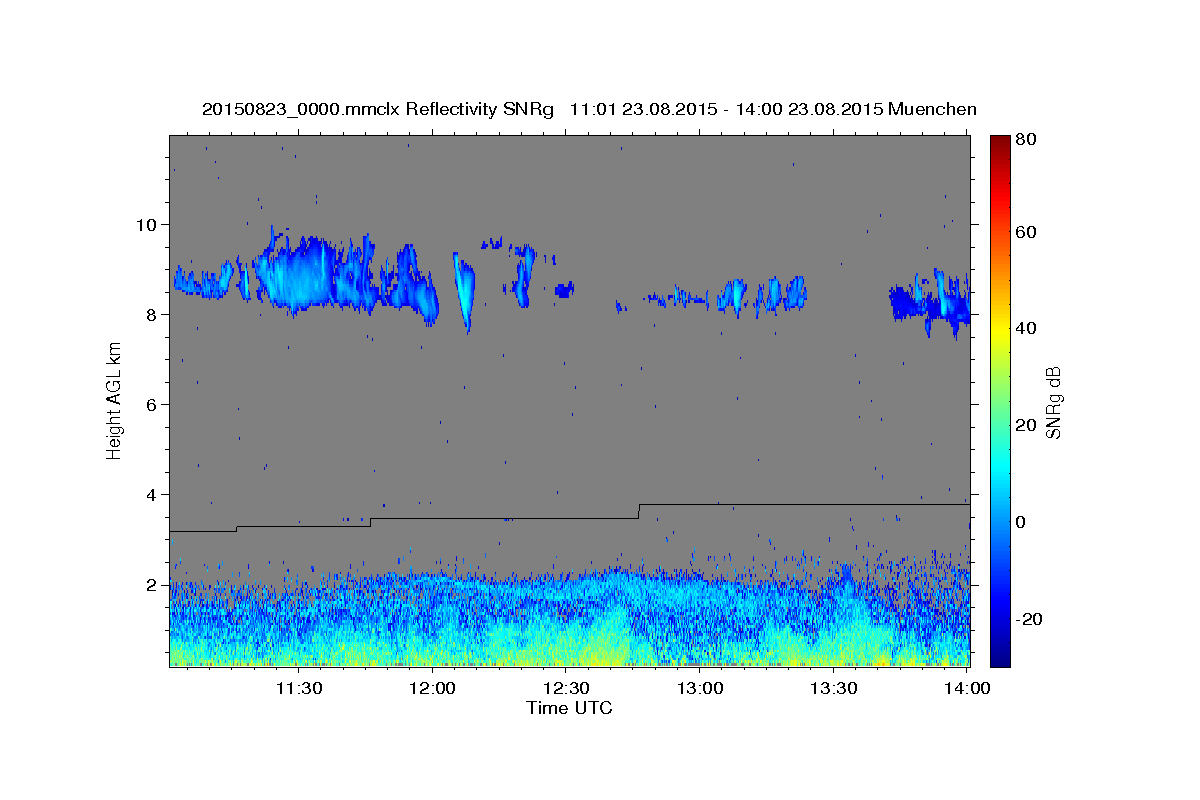Click the dark blue bottom of the colorbar
This screenshot has width=1200, height=800.
[x=1000, y=655]
